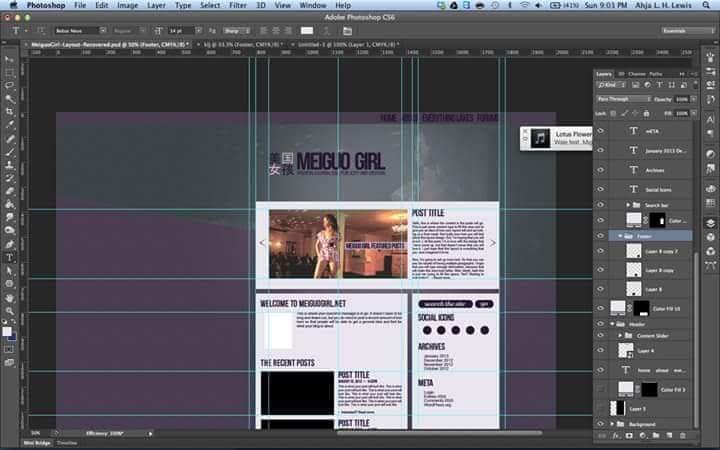Filter layers by type layers icon
720x450 pixels.
click(x=659, y=85)
